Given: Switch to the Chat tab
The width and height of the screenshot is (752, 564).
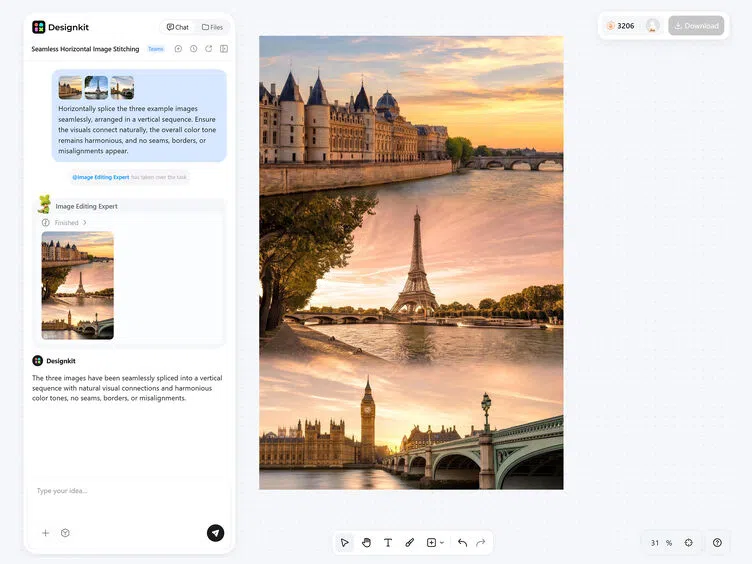Looking at the screenshot, I should [177, 27].
